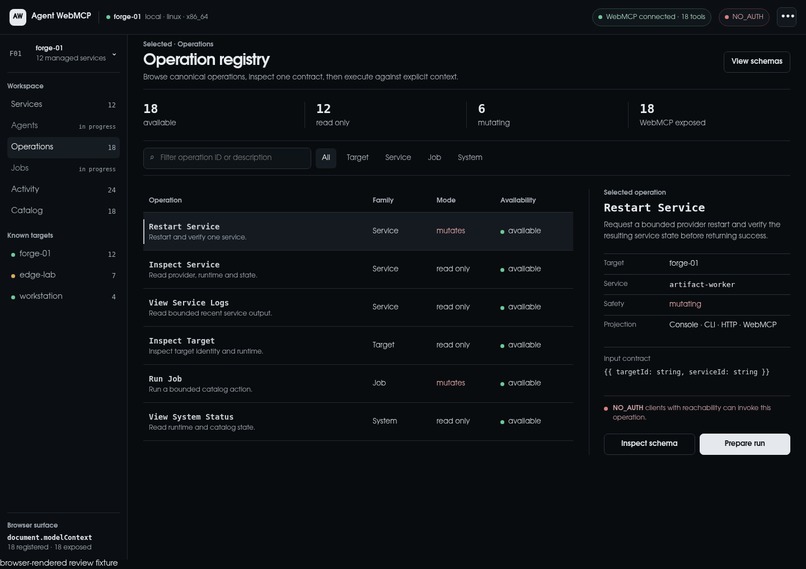Image resolution: width=806 pixels, height=569 pixels.
Task: Open Jobs in the workspace sidebar
Action: [x=63, y=168]
